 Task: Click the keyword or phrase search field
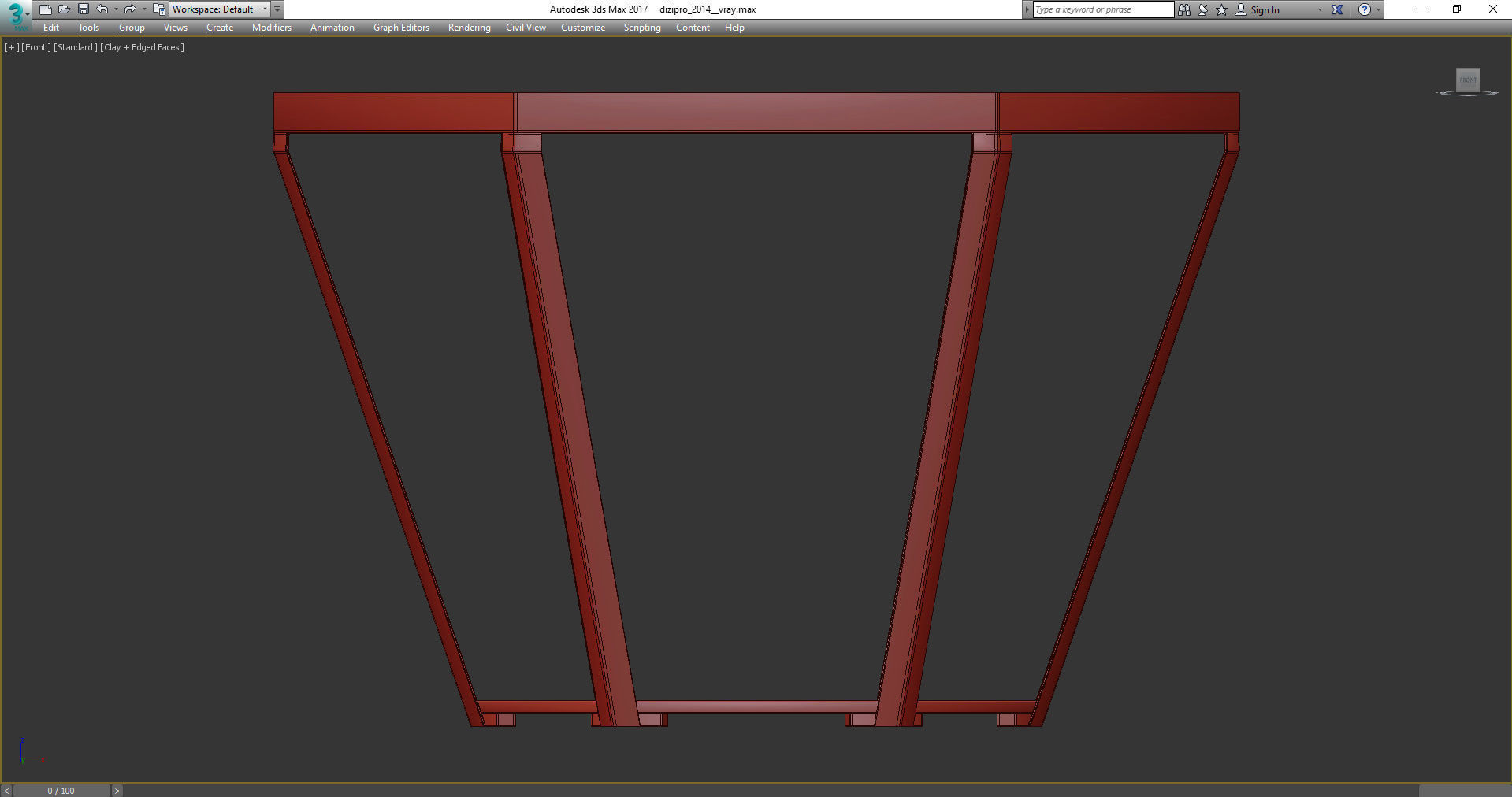pos(1103,9)
